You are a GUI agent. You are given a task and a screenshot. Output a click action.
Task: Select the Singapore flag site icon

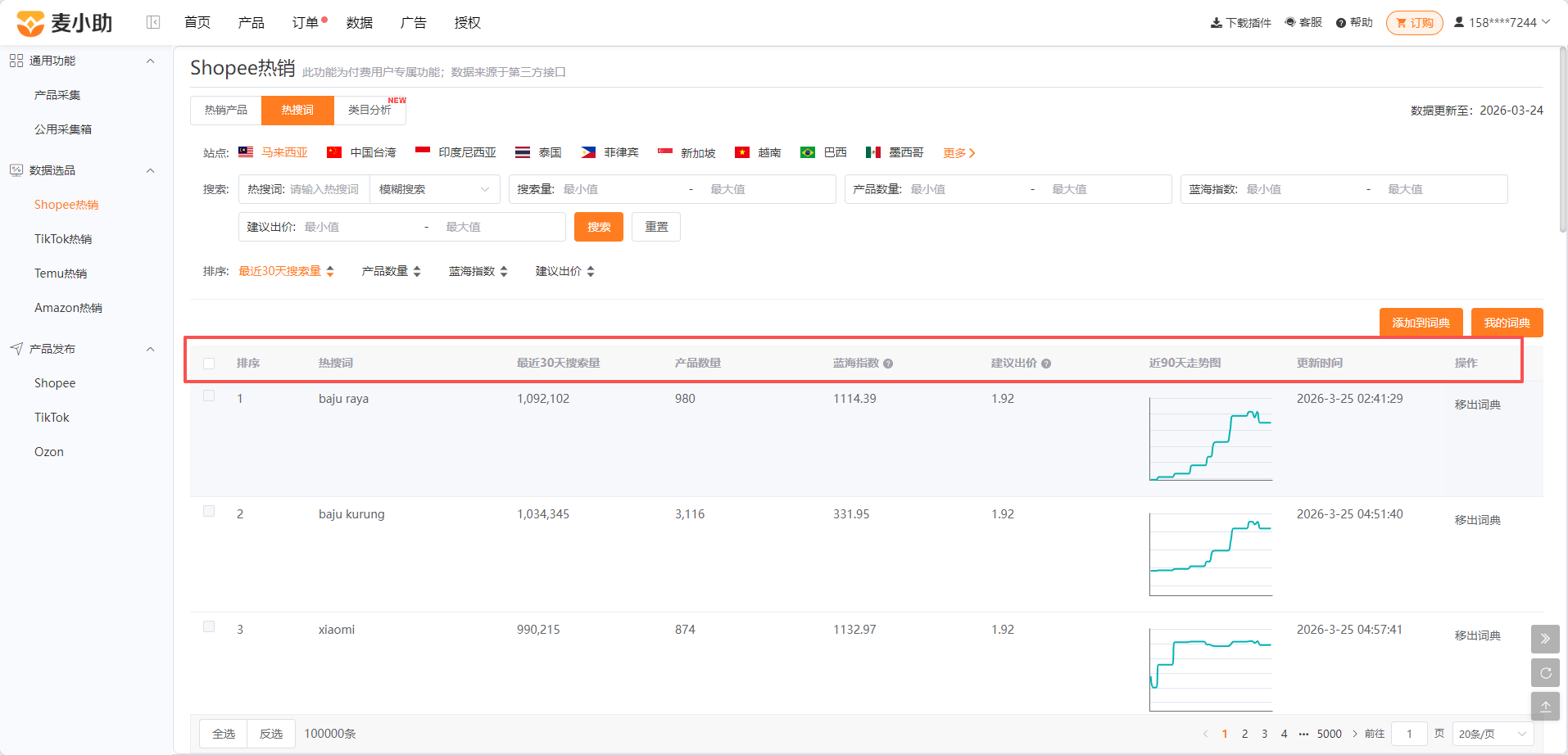pos(665,151)
